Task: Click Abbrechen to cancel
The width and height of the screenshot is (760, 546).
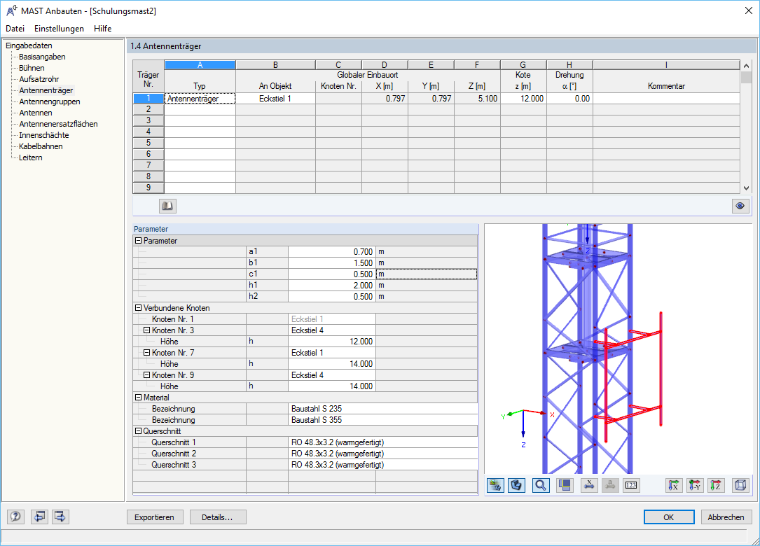Action: click(x=726, y=517)
